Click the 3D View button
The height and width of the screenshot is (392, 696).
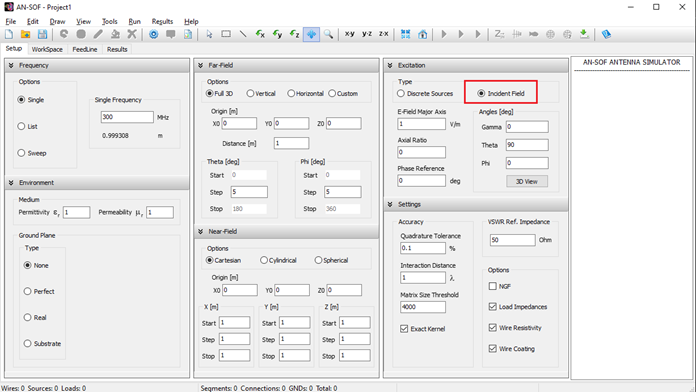point(527,181)
